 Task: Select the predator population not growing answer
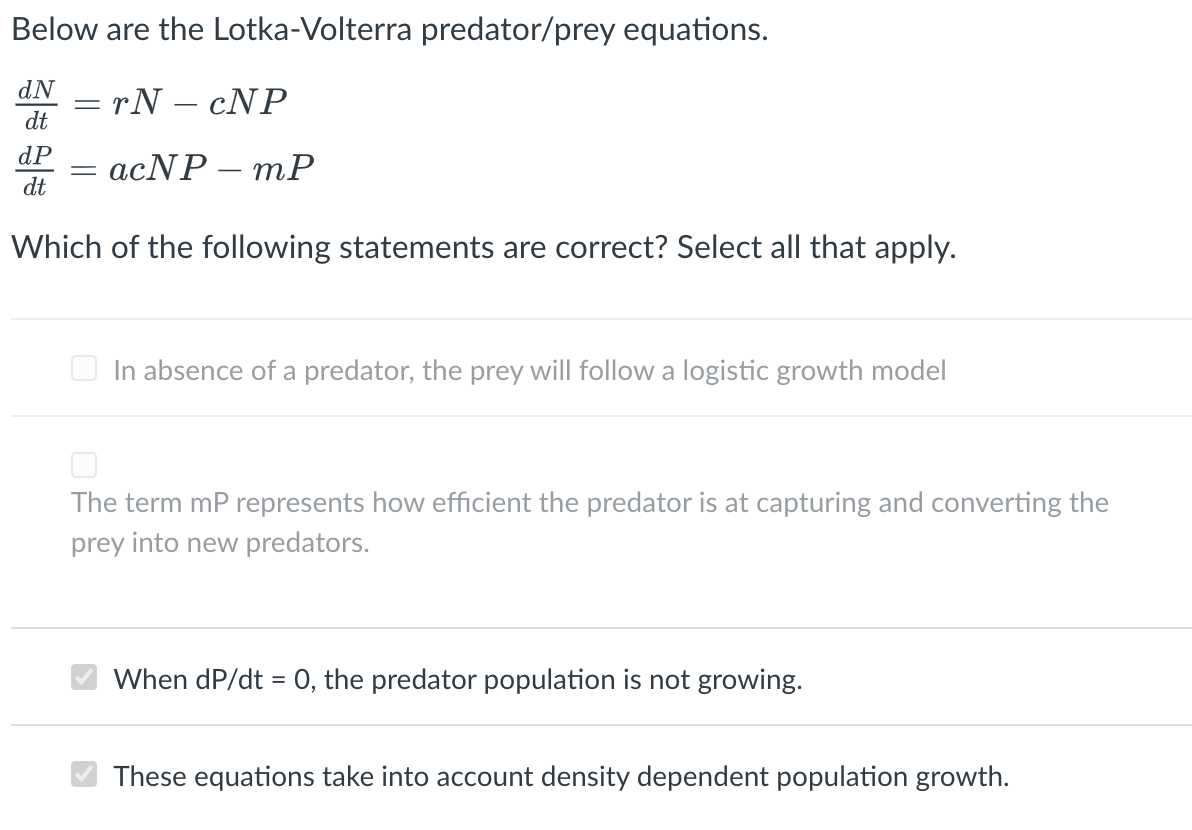(457, 680)
